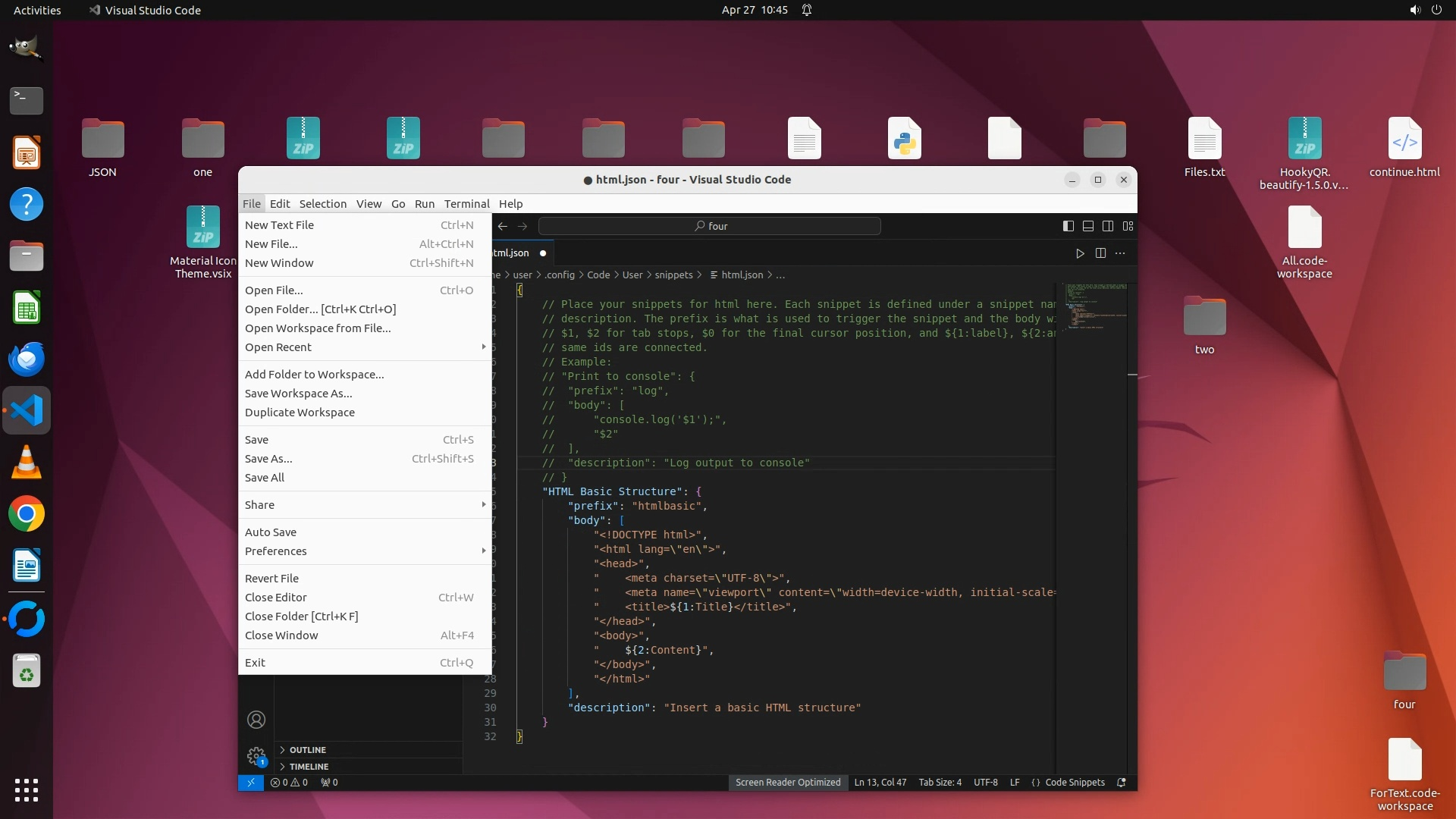Click the Go Back arrow
The image size is (1456, 819).
click(503, 226)
